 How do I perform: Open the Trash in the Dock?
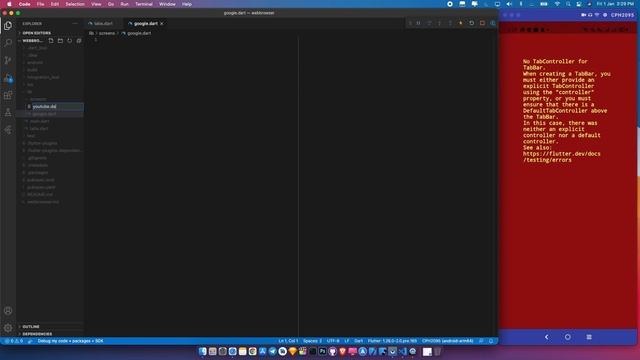tap(437, 351)
